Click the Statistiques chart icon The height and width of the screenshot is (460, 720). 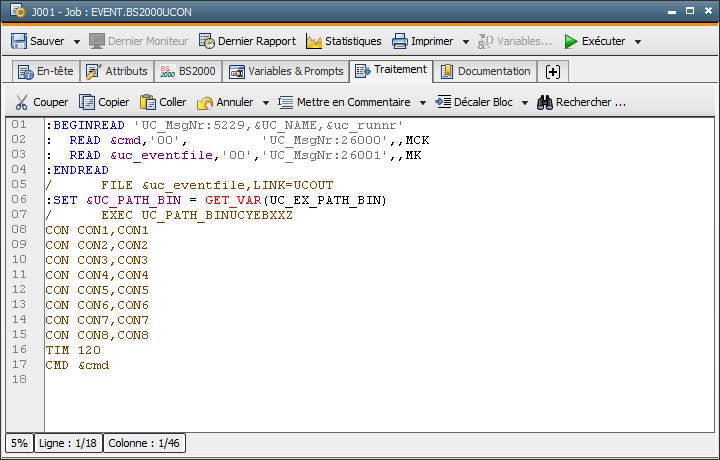point(314,41)
